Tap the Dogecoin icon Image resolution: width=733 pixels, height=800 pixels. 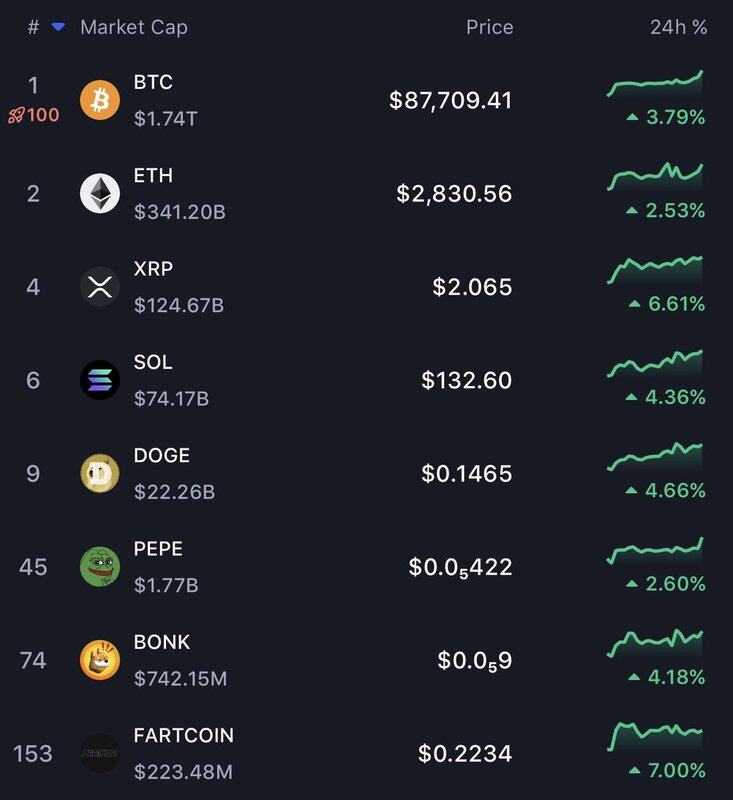click(100, 474)
